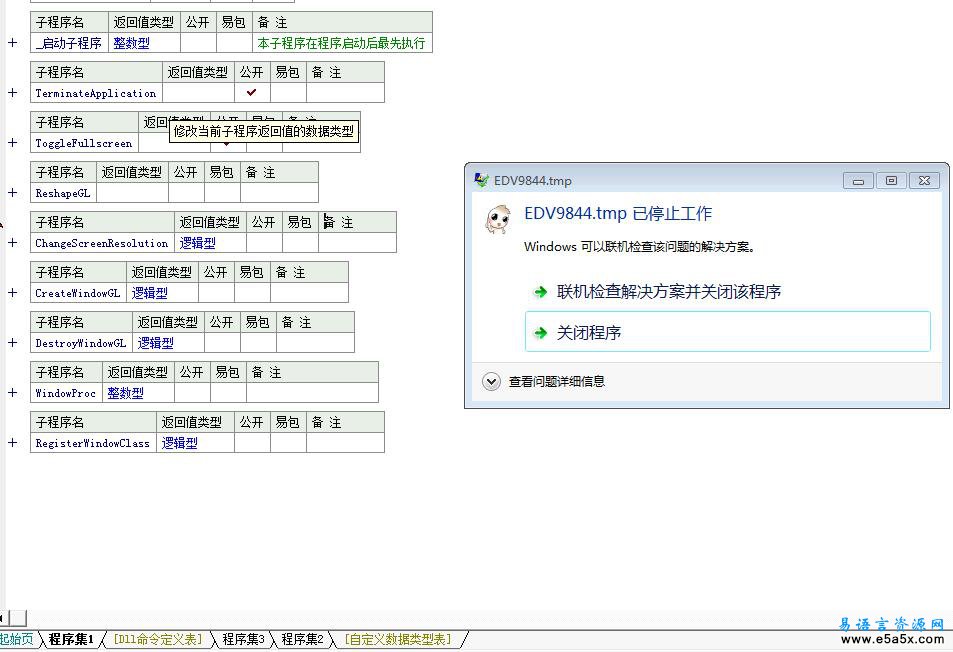Choose 关闭程序 in the crash dialog
Image resolution: width=953 pixels, height=652 pixels.
[x=727, y=333]
